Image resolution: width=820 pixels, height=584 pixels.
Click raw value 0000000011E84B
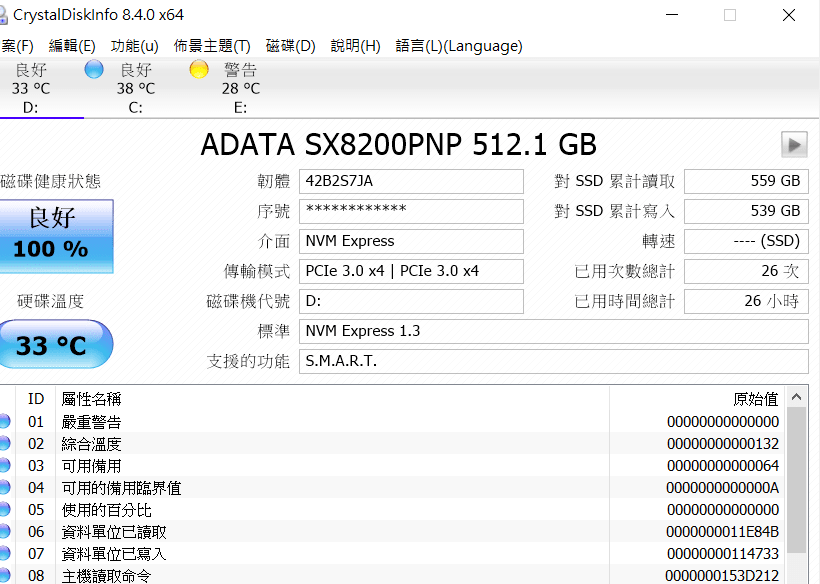pyautogui.click(x=723, y=532)
